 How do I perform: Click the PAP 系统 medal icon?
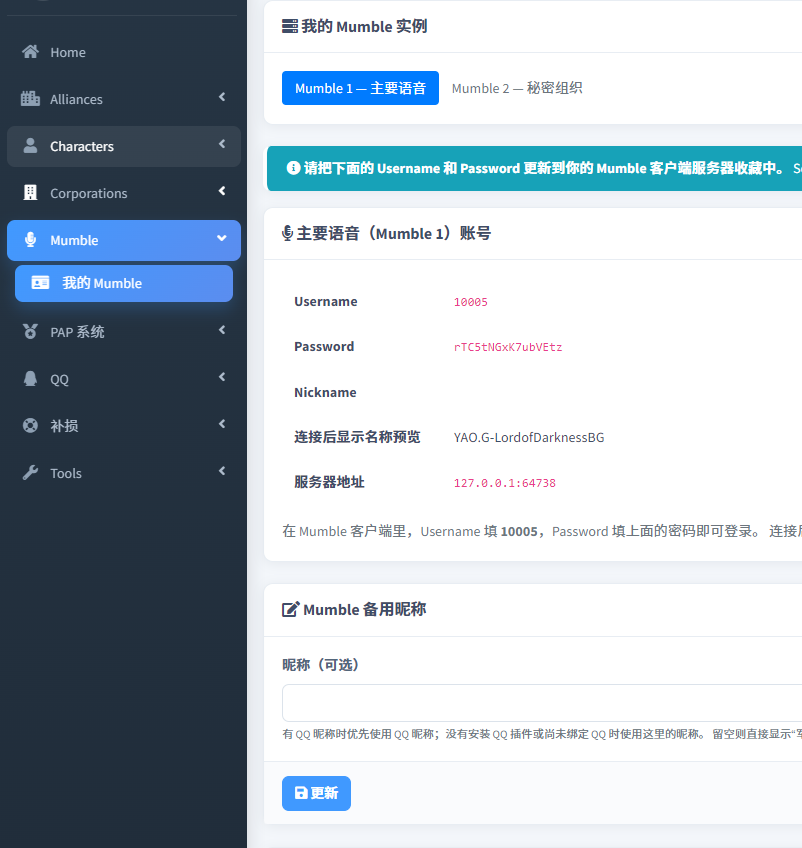pyautogui.click(x=30, y=332)
